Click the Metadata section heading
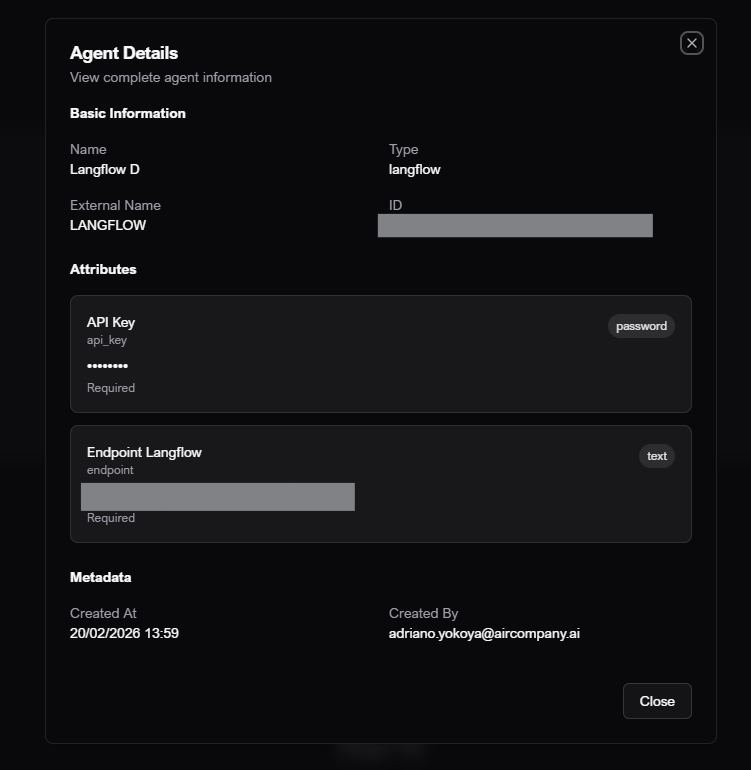Screen dimensions: 751x770 pyautogui.click(x=100, y=577)
